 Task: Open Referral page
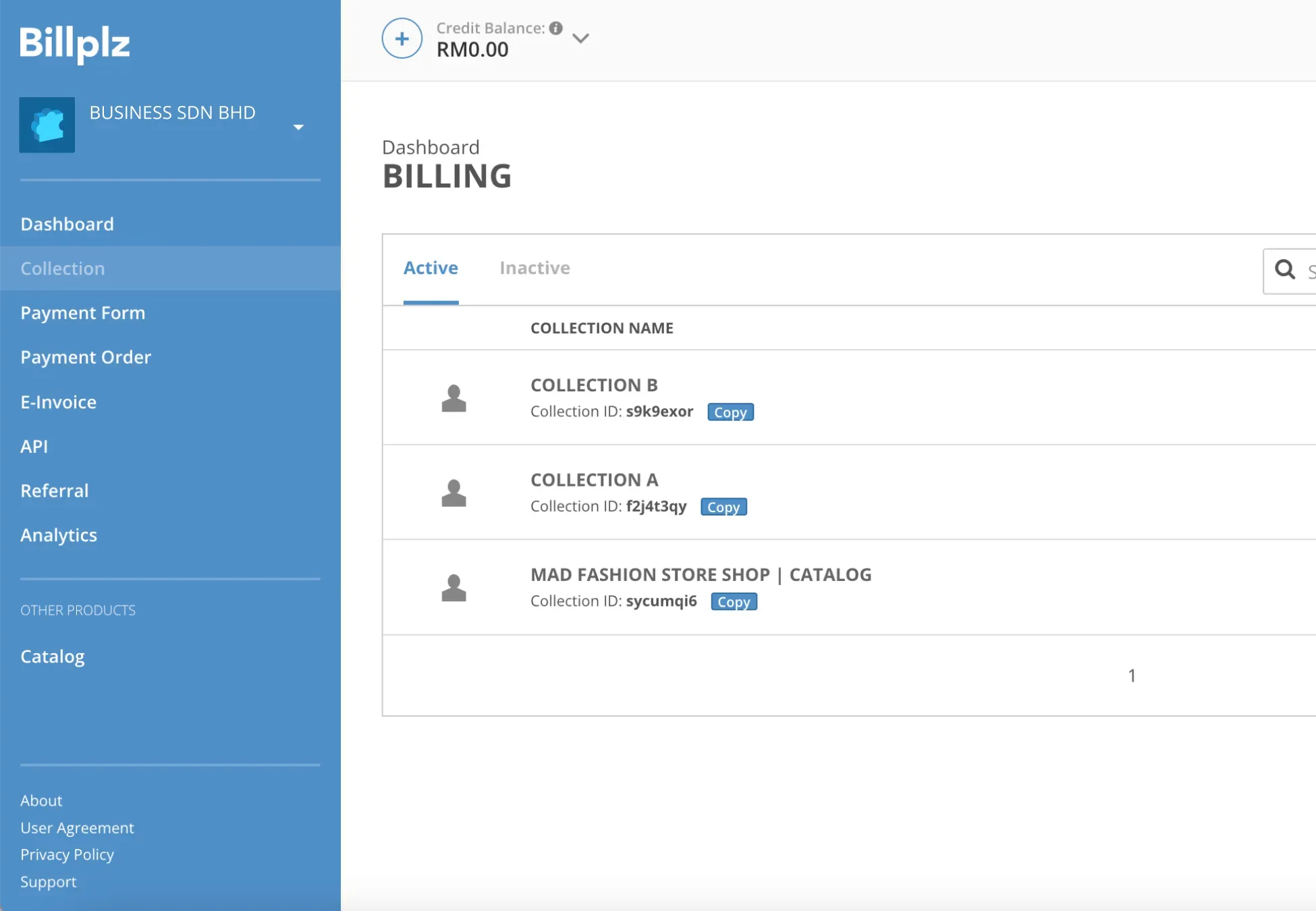[x=55, y=491]
